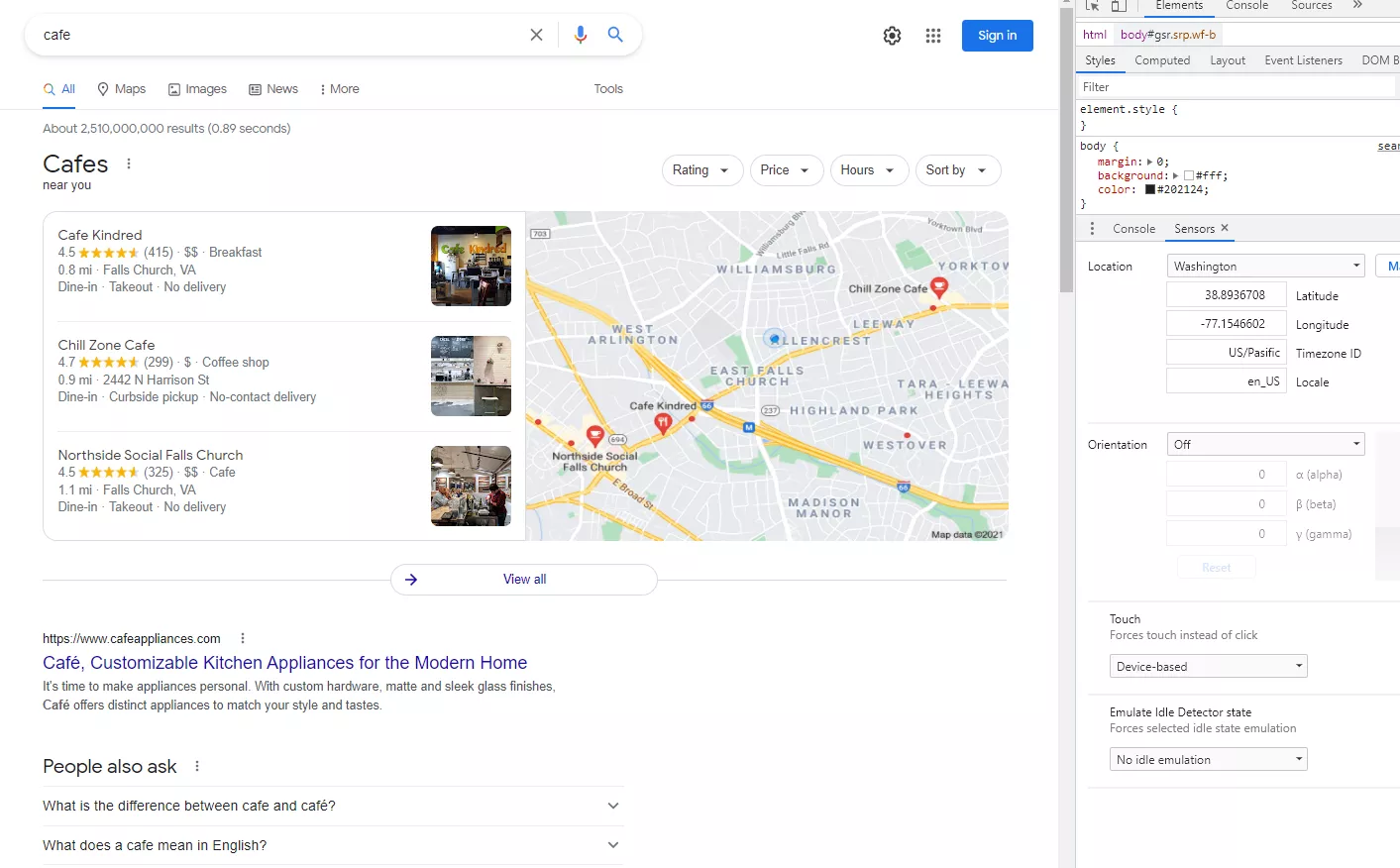Open top Console panel tab in DevTools
The image size is (1400, 868).
click(1246, 6)
